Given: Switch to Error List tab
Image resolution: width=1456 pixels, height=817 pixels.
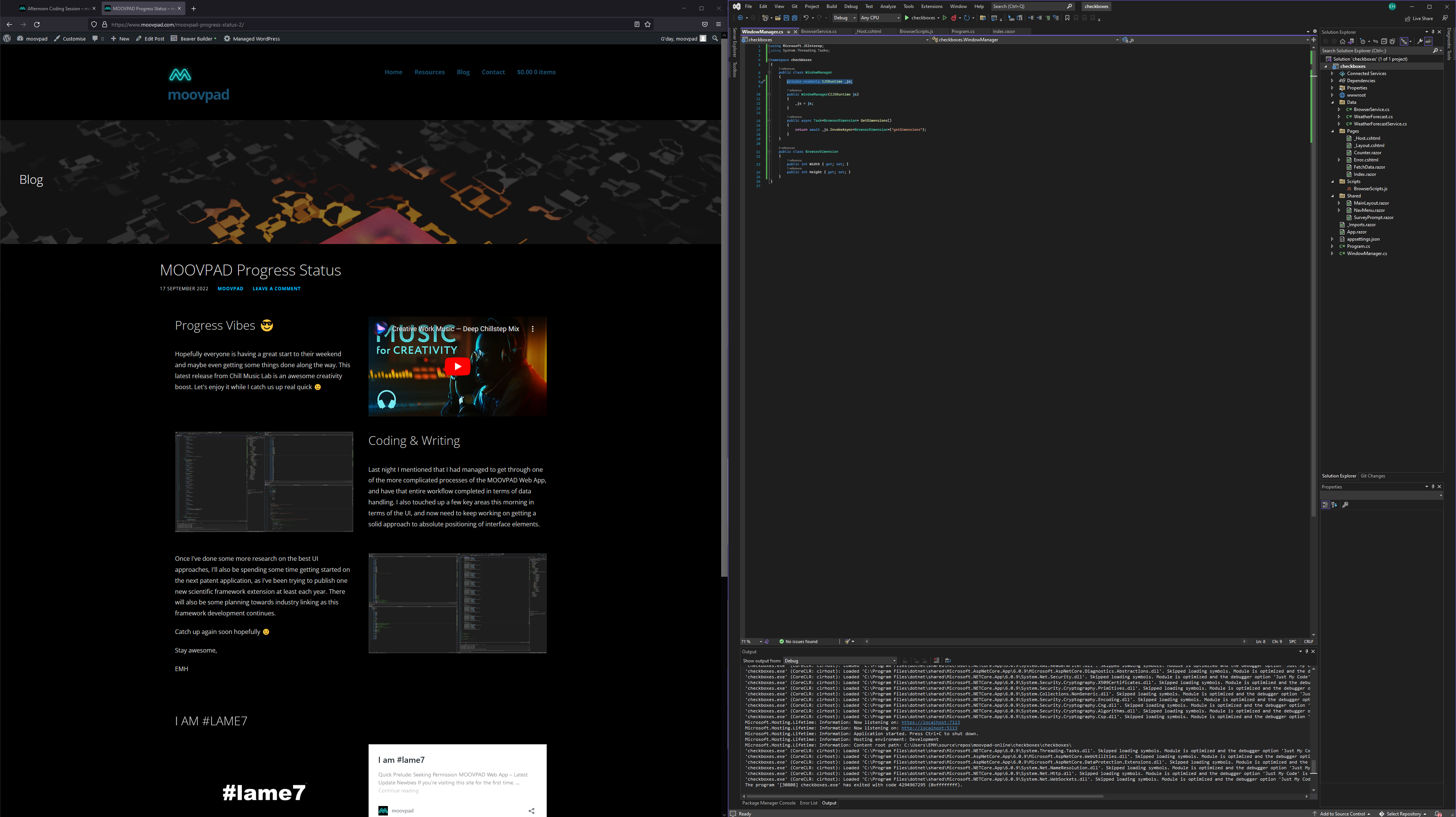Looking at the screenshot, I should click(x=808, y=803).
